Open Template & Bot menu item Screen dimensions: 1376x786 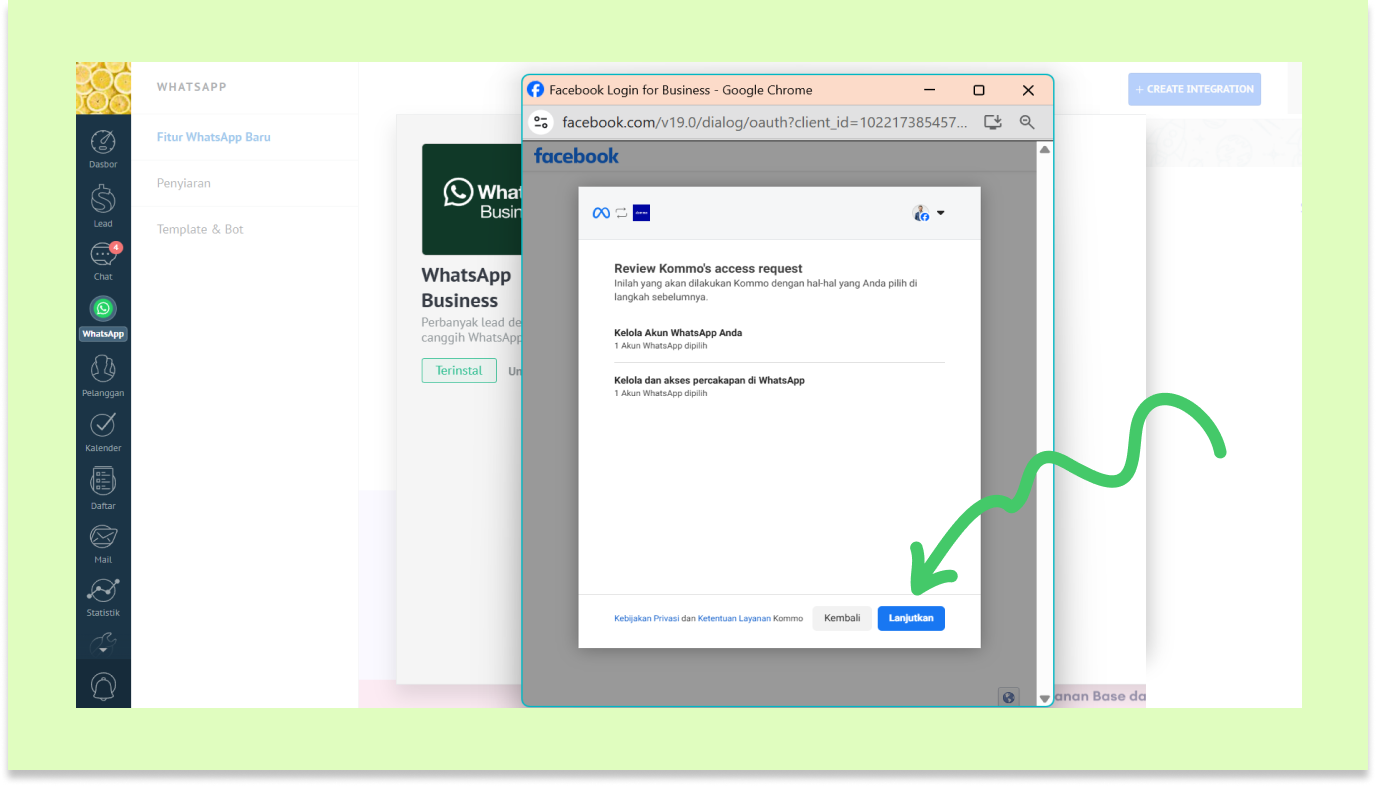click(x=200, y=229)
